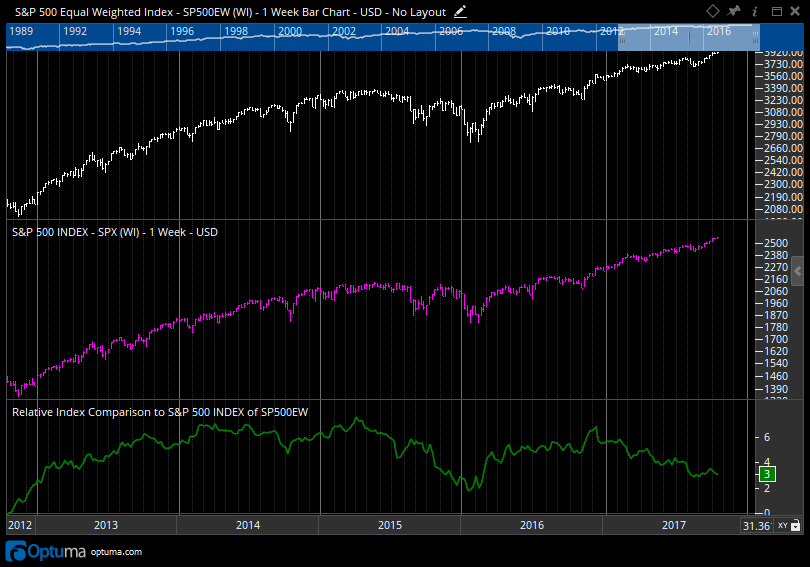Click the XY scale label

point(783,525)
